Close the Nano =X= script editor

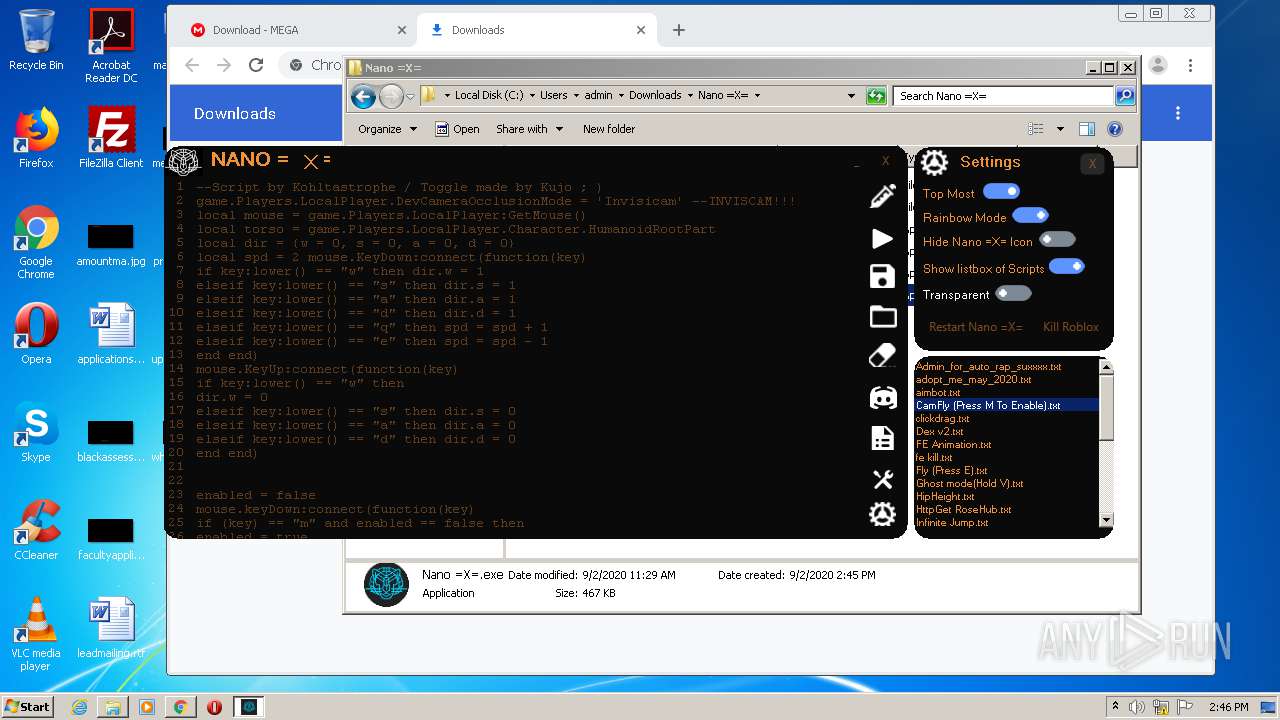[x=885, y=161]
